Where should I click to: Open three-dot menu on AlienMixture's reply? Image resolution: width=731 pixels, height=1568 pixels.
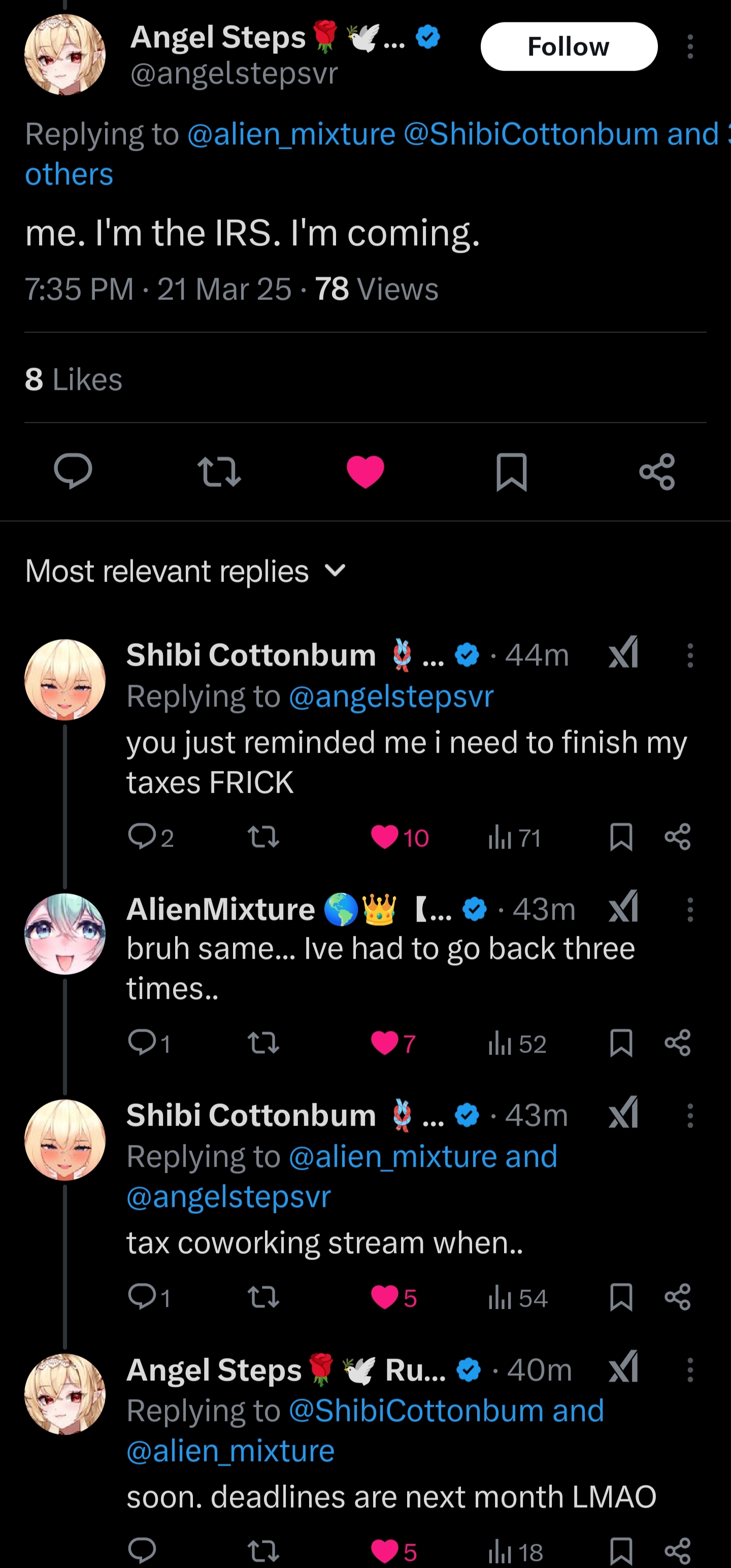pos(690,910)
